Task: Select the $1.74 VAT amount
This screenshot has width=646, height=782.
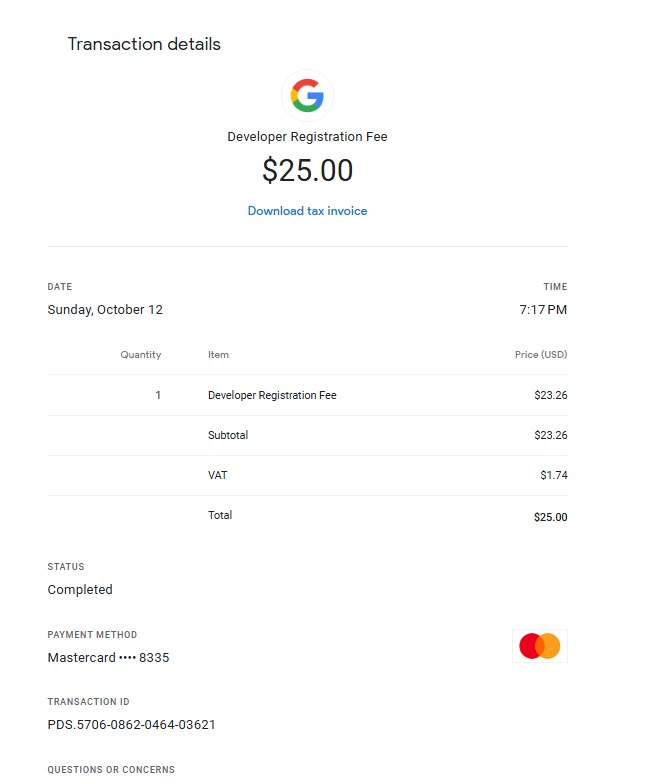Action: (x=554, y=475)
